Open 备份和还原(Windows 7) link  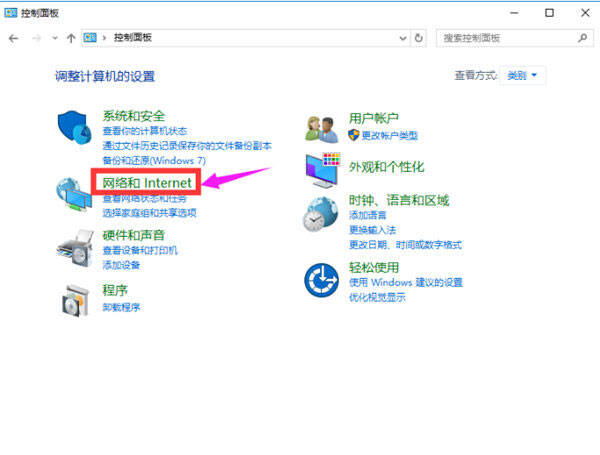(x=154, y=161)
